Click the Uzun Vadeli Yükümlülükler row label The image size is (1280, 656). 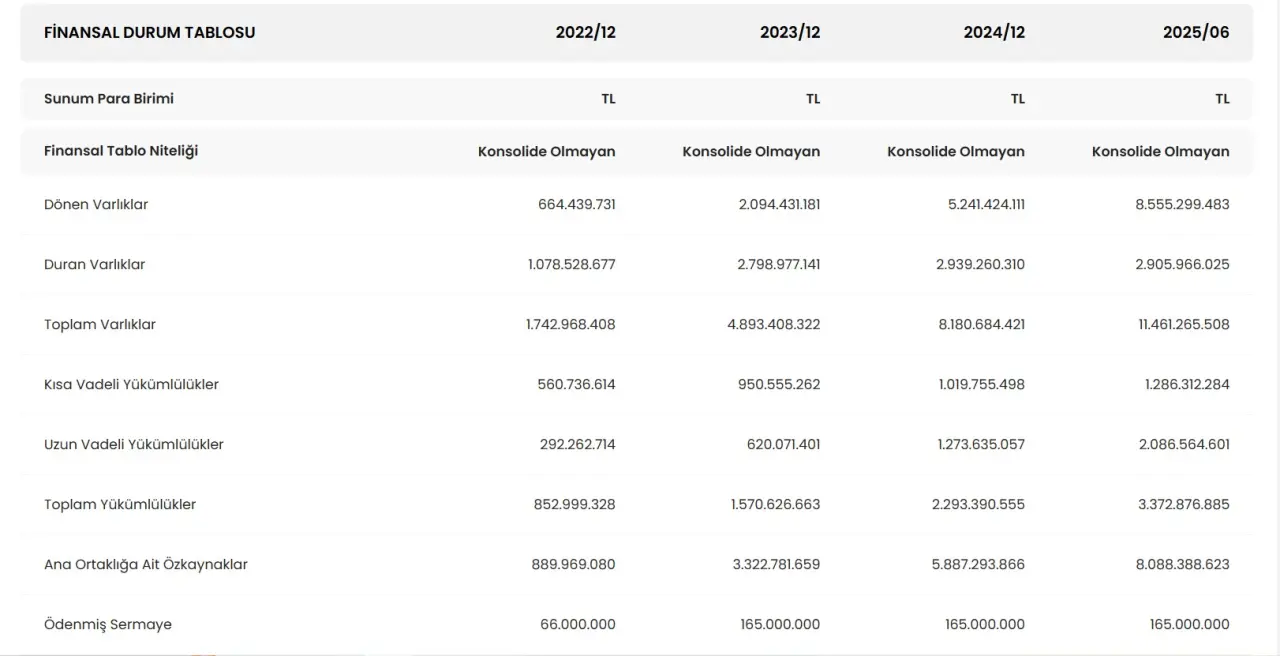point(134,444)
